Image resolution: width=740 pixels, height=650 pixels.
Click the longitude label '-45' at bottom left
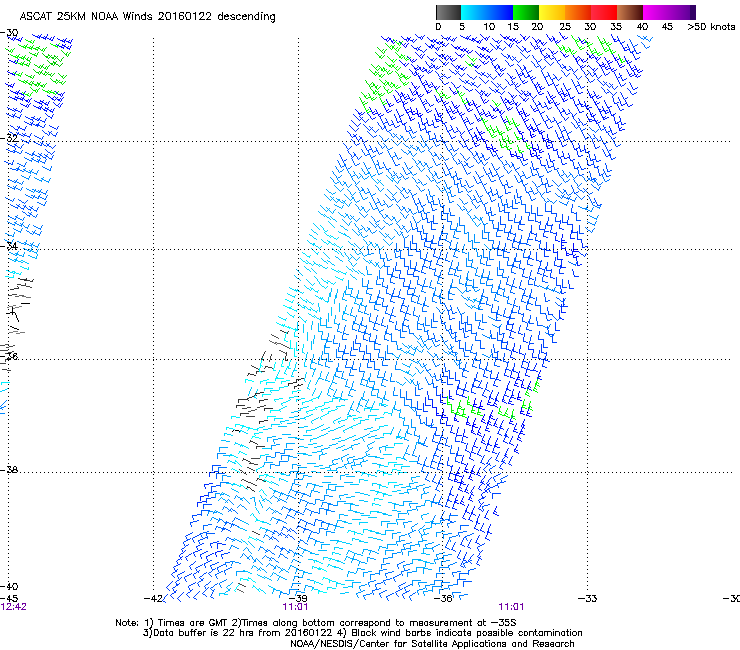(9, 599)
